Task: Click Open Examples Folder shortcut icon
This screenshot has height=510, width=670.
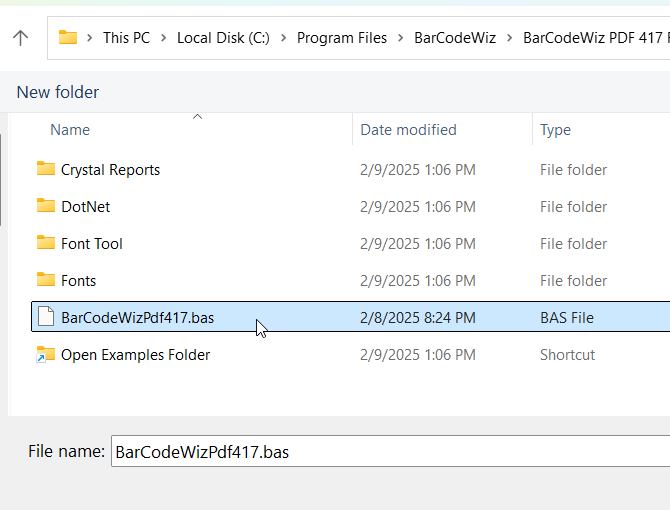Action: click(46, 354)
